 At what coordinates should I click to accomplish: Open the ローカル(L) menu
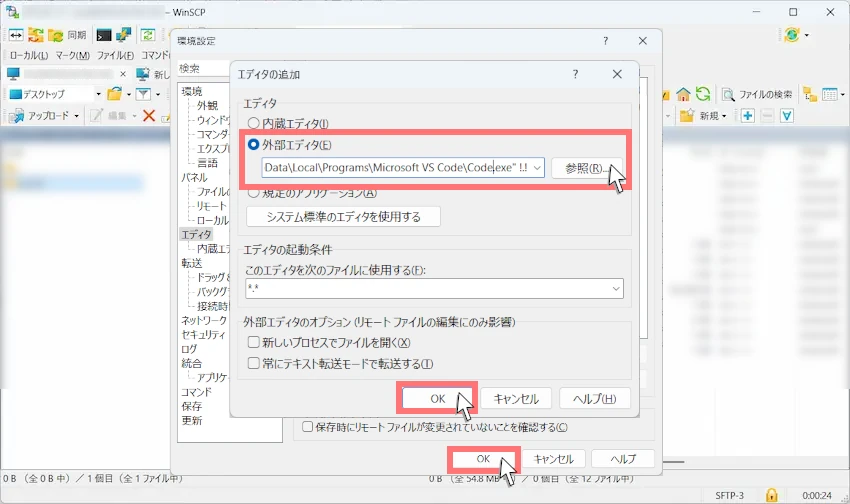(29, 55)
